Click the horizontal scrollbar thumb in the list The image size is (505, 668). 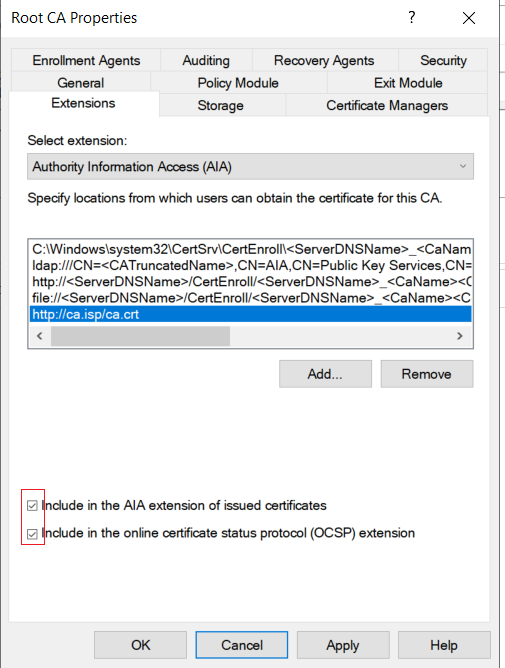pos(140,336)
